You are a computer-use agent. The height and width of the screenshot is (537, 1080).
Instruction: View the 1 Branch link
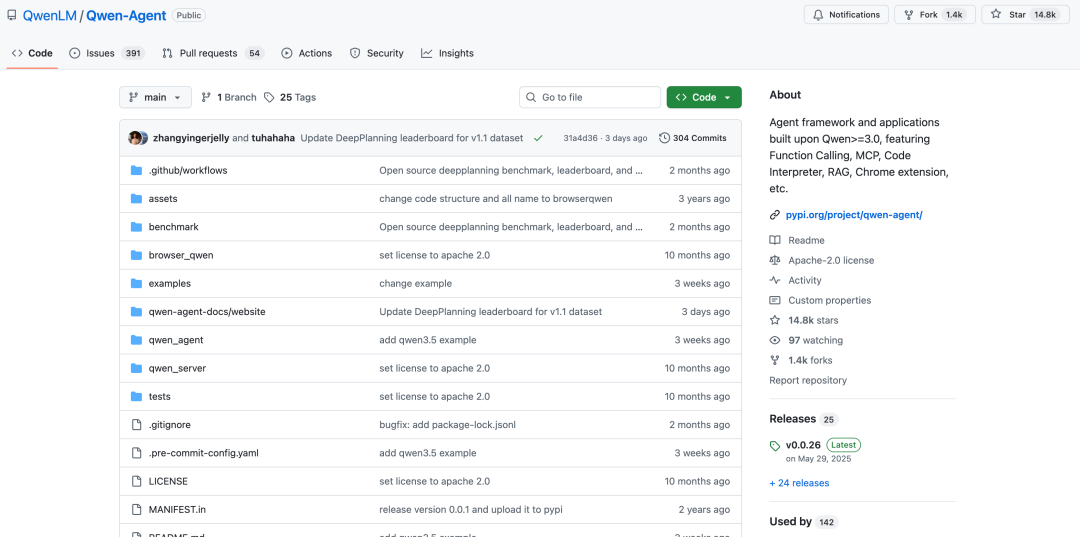(x=229, y=97)
